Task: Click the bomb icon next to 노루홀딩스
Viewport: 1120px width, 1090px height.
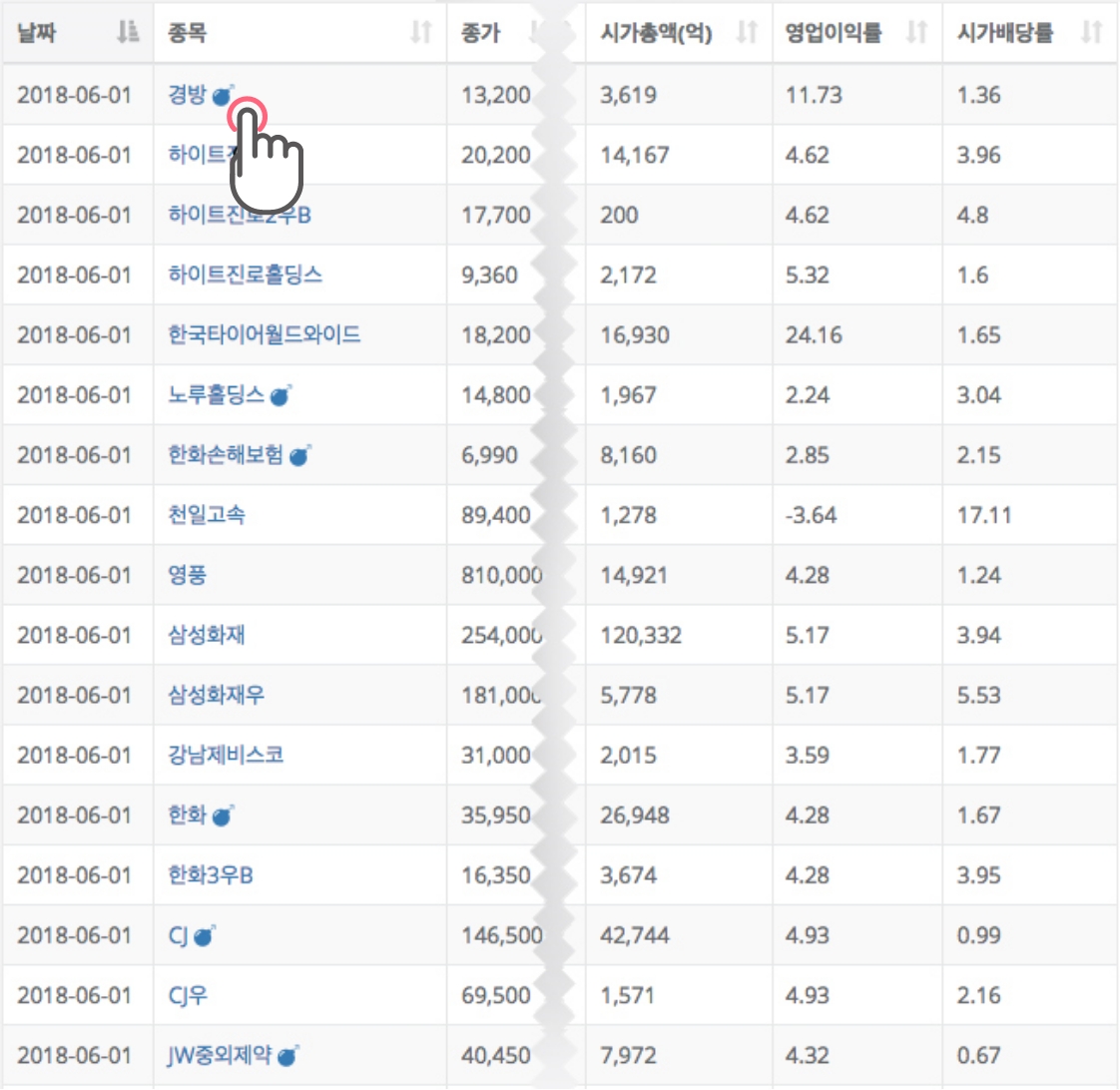Action: pos(280,395)
